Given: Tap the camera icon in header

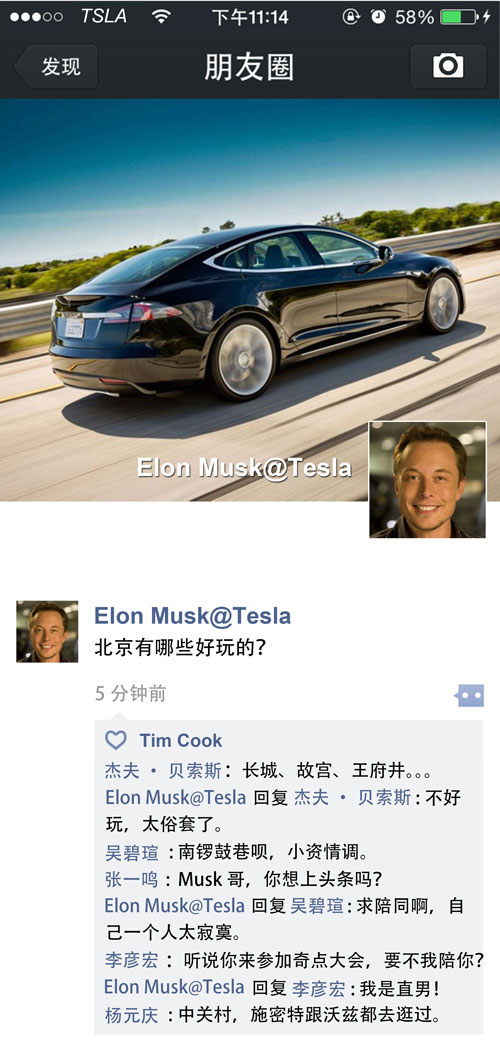Looking at the screenshot, I should (x=448, y=66).
